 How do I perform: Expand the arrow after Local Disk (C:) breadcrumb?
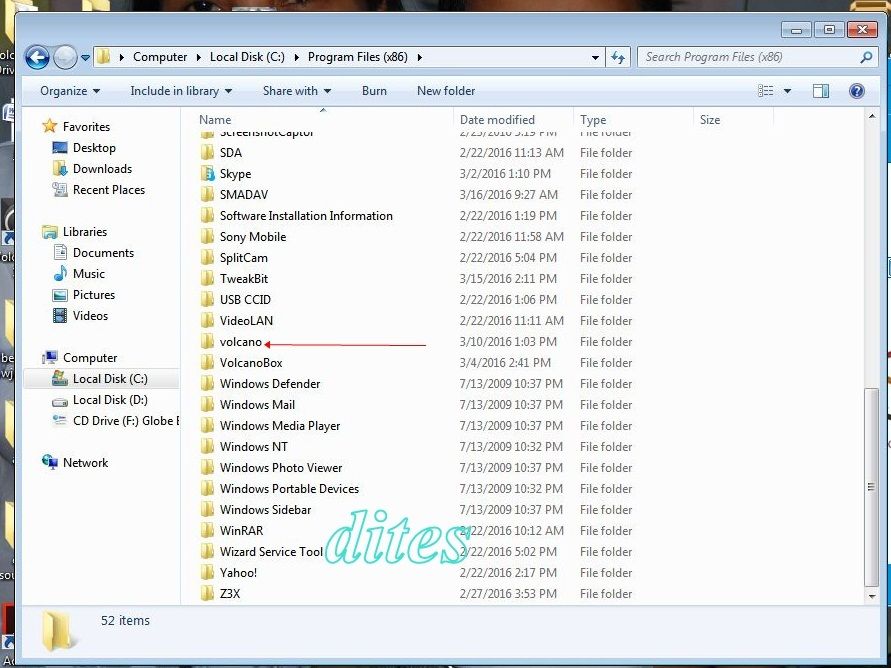coord(296,57)
